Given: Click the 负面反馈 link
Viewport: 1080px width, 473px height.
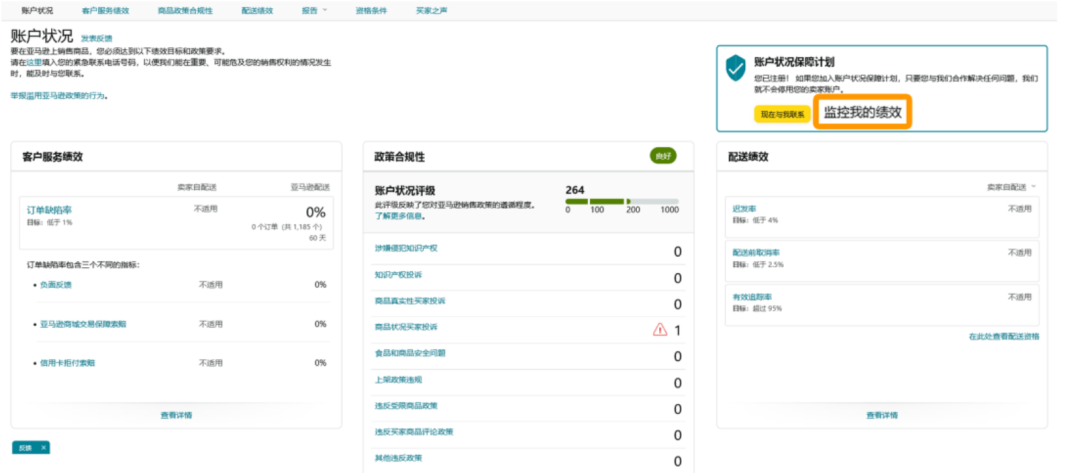Looking at the screenshot, I should (x=56, y=284).
